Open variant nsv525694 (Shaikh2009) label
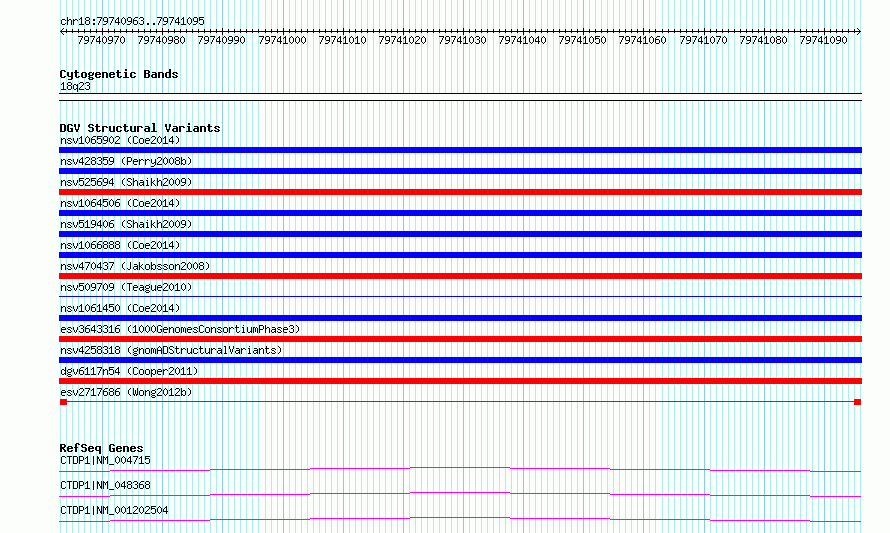The image size is (890, 533). pyautogui.click(x=126, y=182)
